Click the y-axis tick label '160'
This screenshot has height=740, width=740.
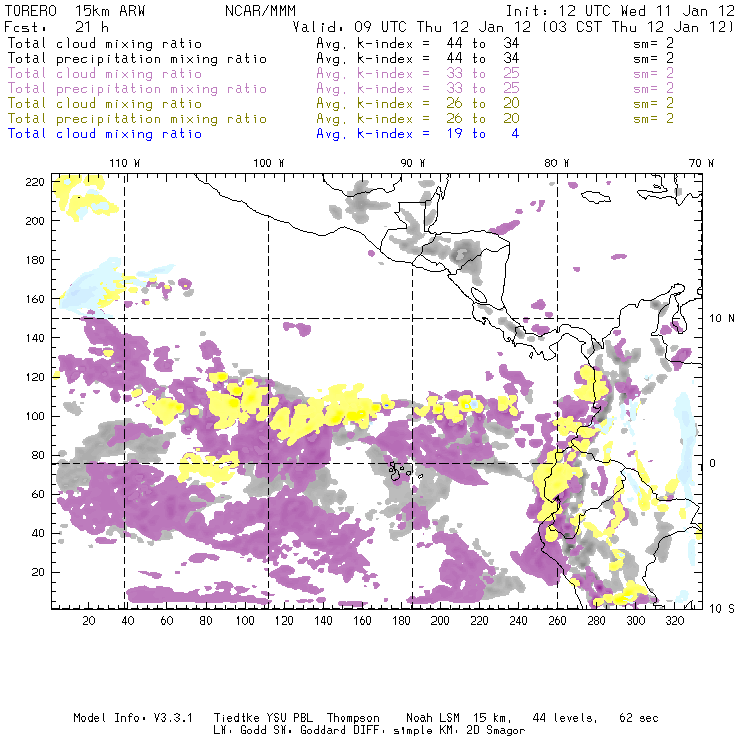35,299
